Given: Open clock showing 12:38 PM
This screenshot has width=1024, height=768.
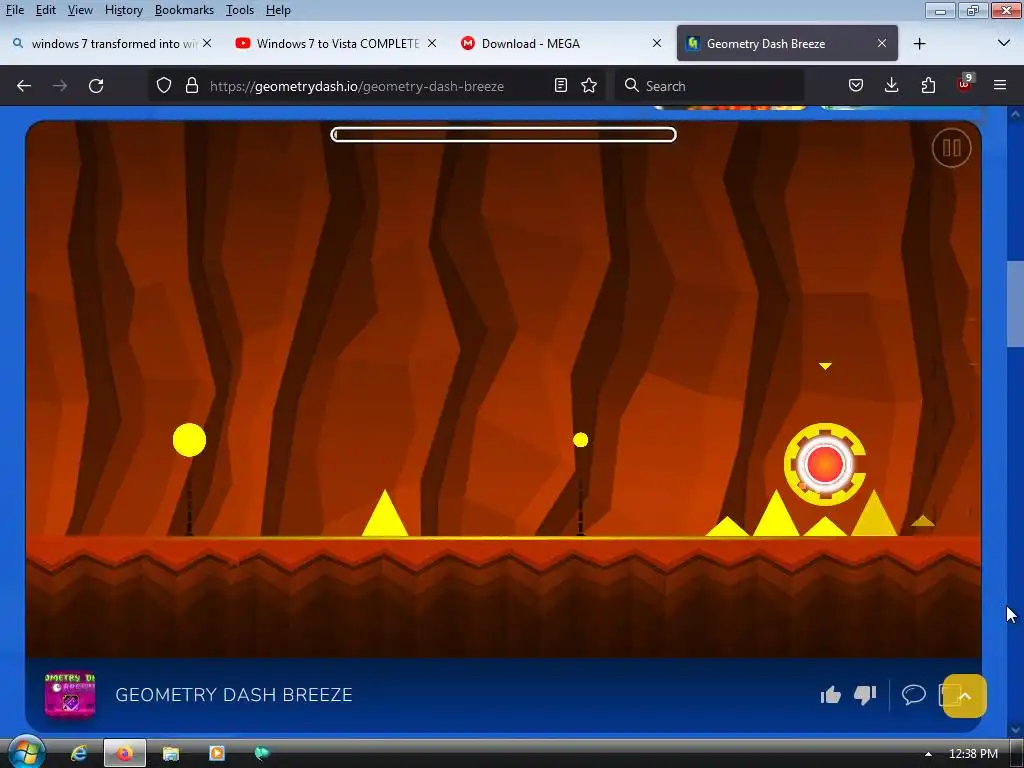Looking at the screenshot, I should tap(973, 754).
